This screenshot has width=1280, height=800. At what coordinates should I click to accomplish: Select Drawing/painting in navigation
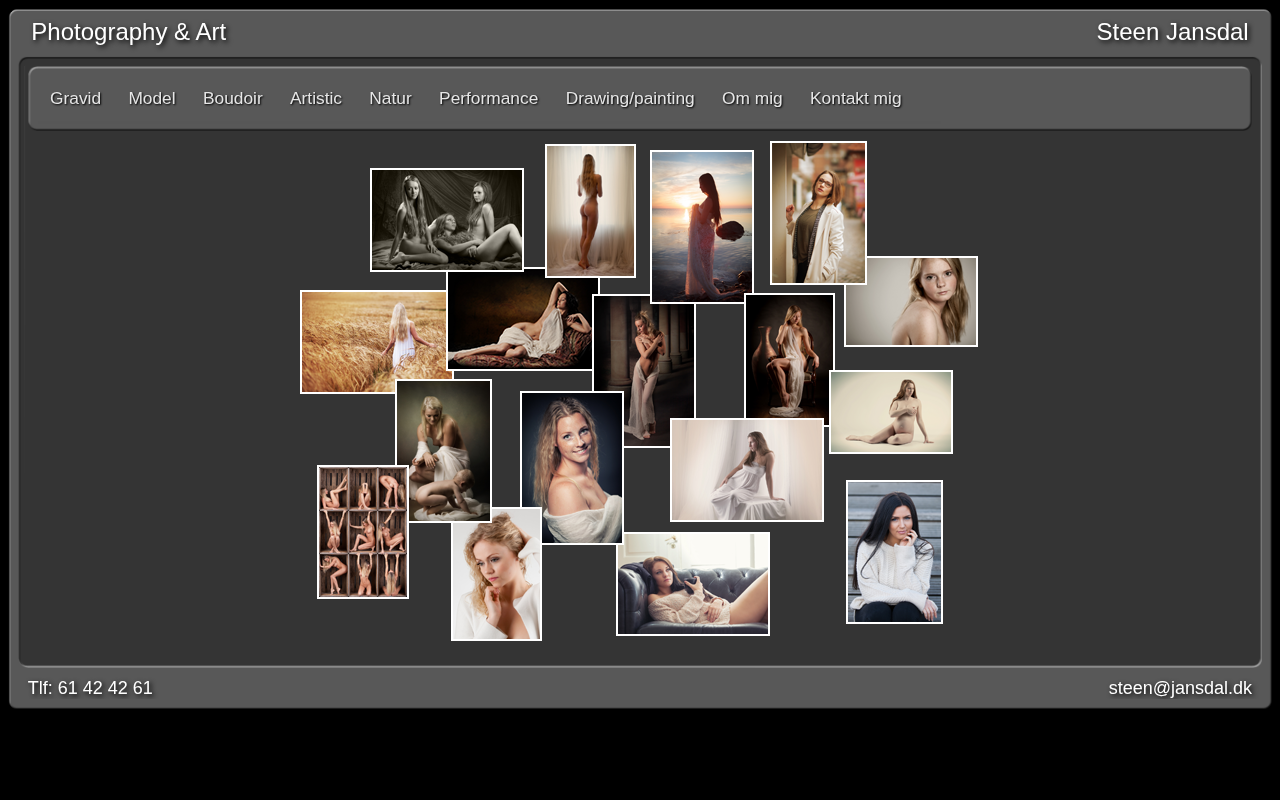click(630, 98)
